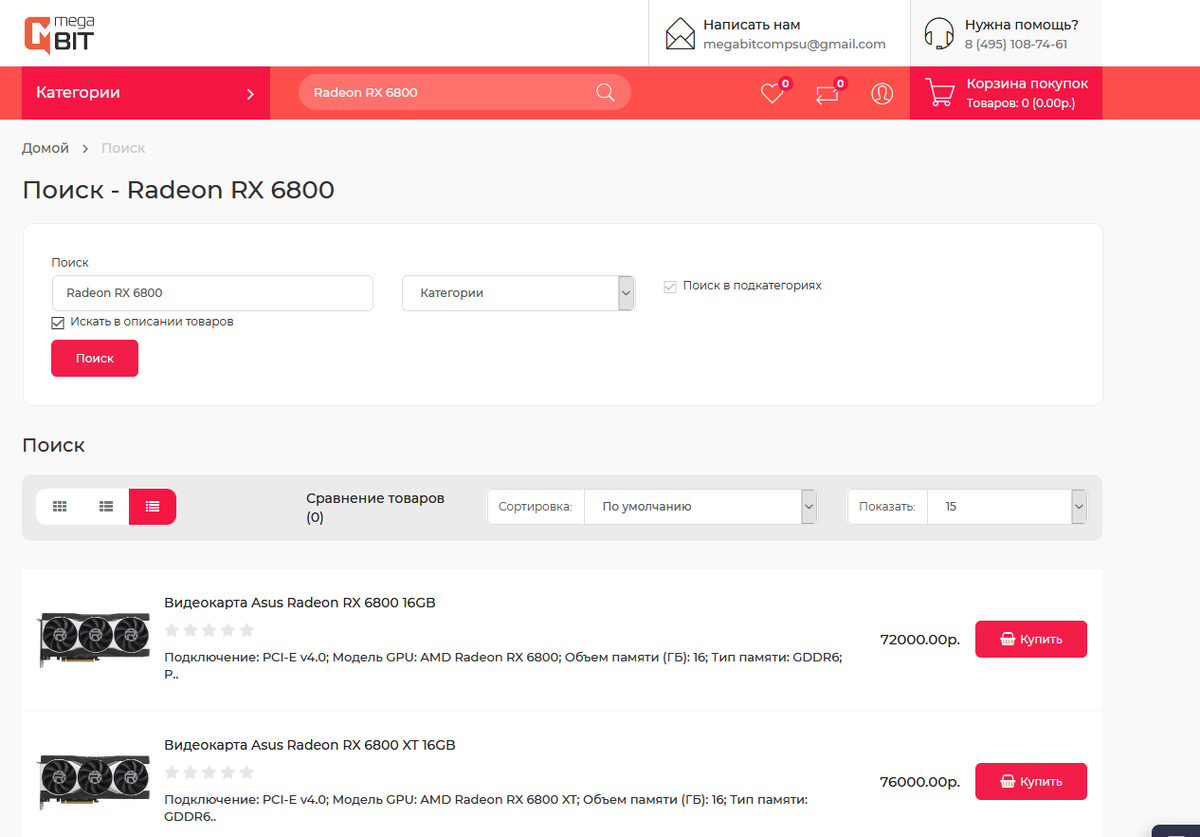This screenshot has width=1200, height=837.
Task: Open Видеокарта Asus Radeon RX 6800 XT title
Action: point(310,745)
